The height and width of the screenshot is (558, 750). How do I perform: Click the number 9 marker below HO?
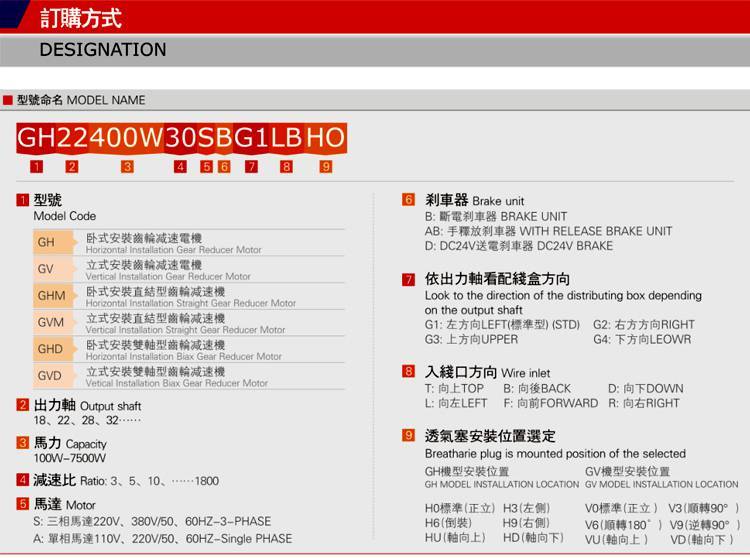pyautogui.click(x=325, y=167)
